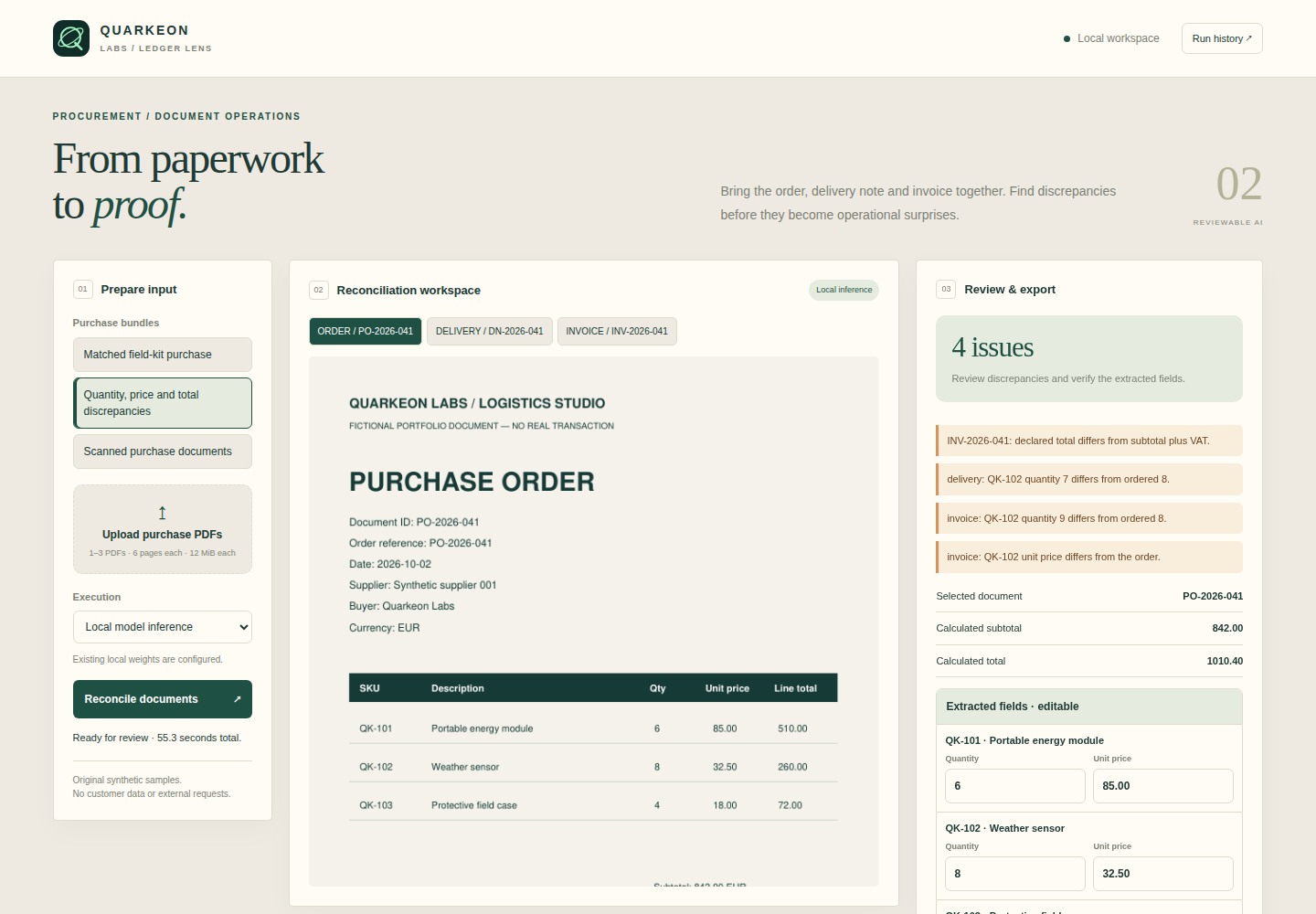Open the QK-102 quantity 9 invoice issue
The image size is (1316, 914).
[1089, 518]
